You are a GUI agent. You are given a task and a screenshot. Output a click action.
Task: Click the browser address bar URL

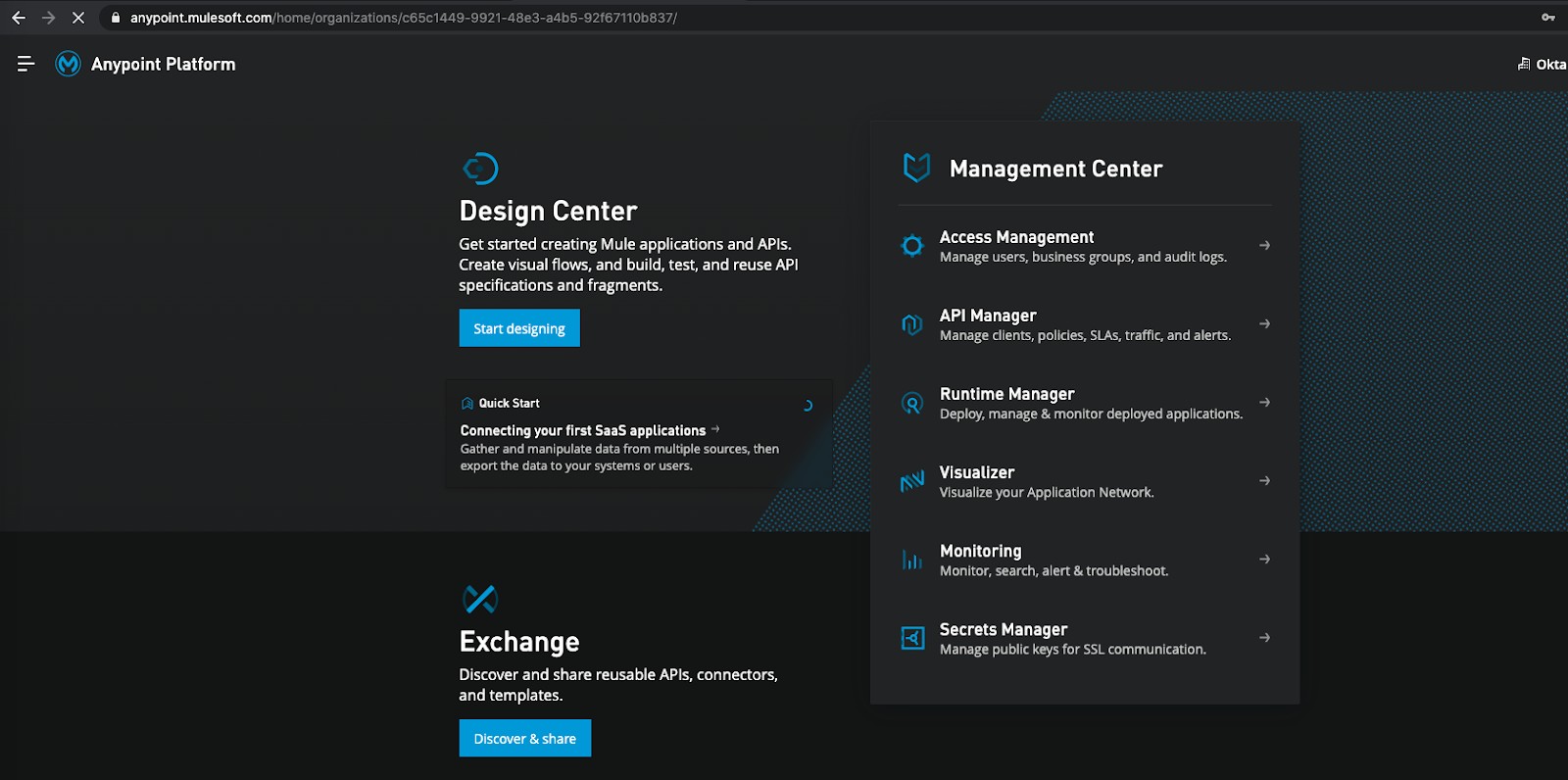coord(403,18)
